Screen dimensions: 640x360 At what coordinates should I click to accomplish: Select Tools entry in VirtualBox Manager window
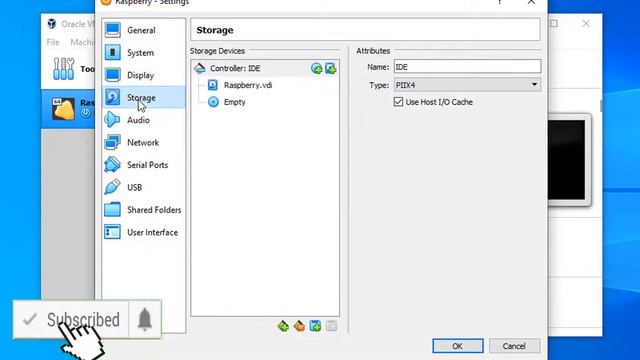(x=68, y=69)
